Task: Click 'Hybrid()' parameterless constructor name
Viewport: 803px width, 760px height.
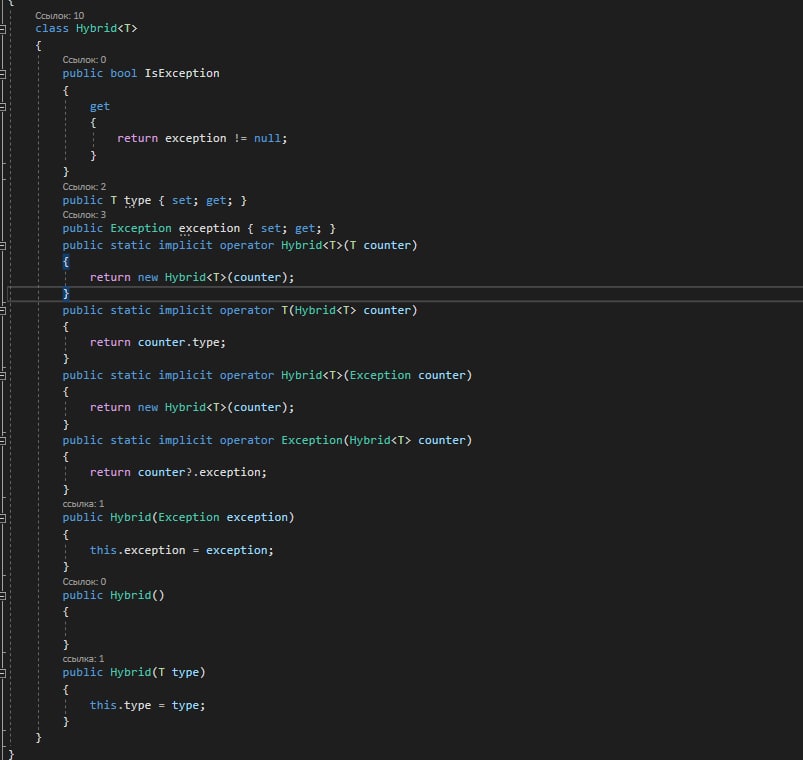Action: point(137,596)
